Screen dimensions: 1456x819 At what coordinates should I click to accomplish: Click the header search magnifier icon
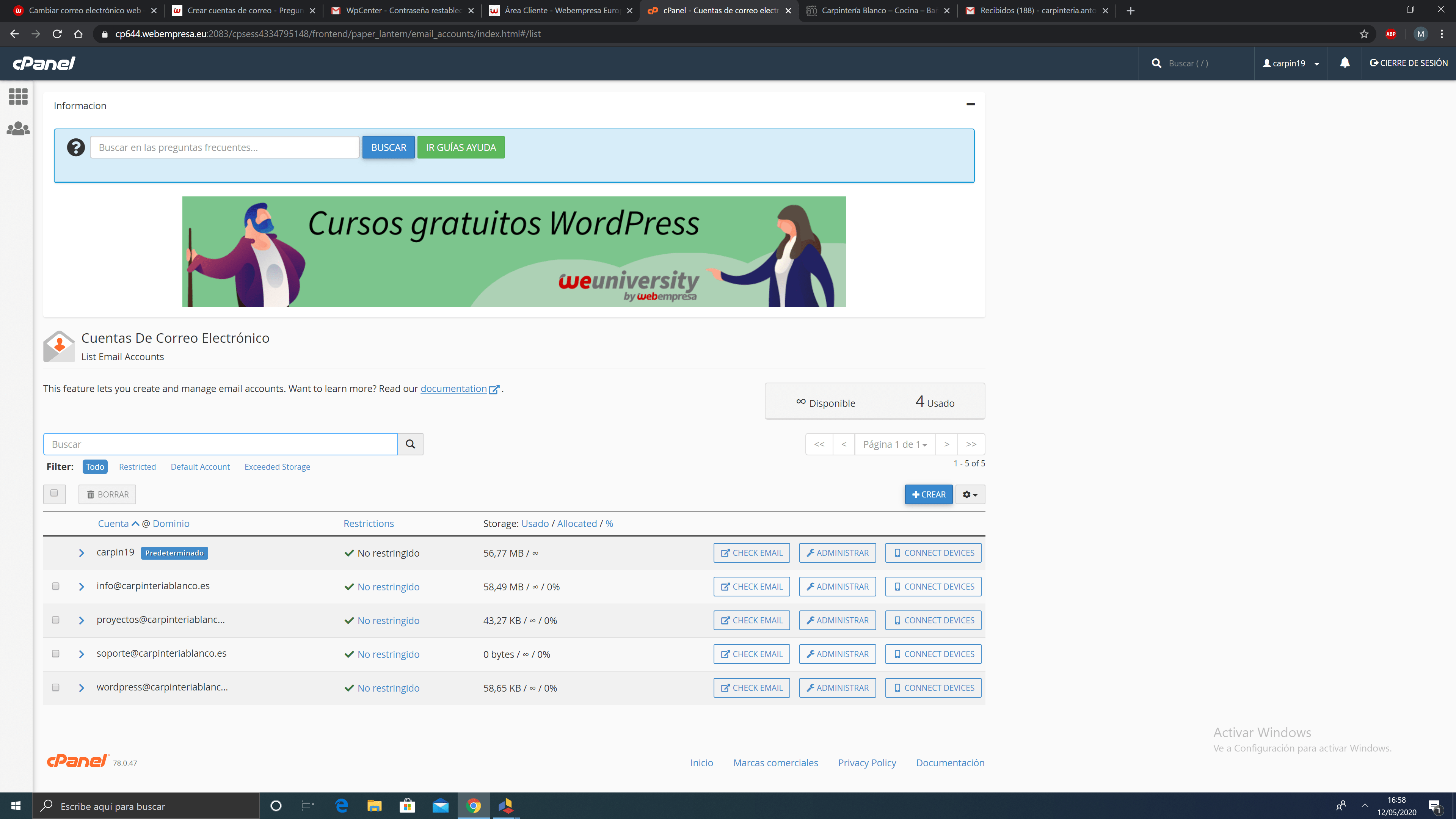click(x=1156, y=63)
